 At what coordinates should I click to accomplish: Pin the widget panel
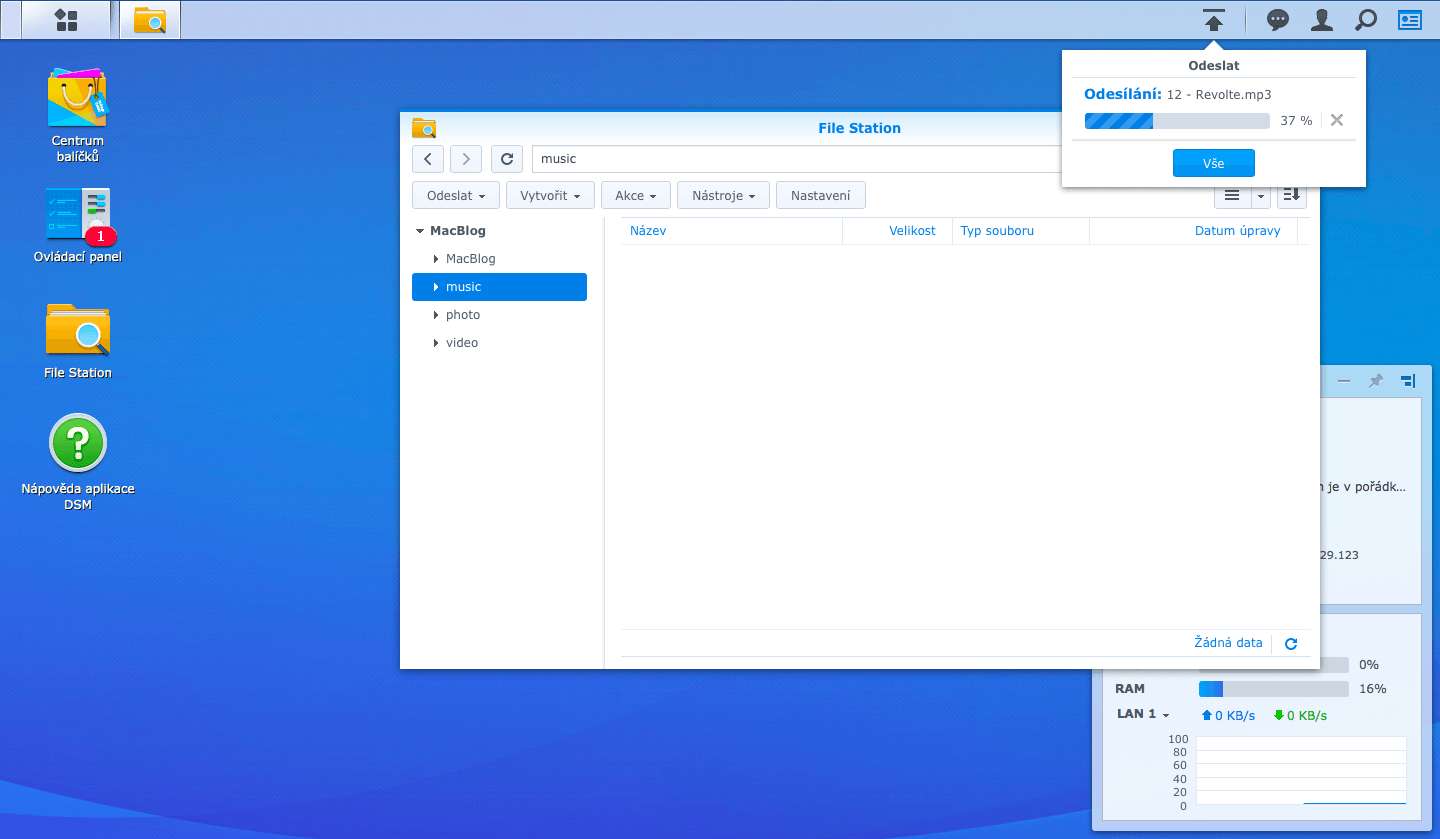1376,381
